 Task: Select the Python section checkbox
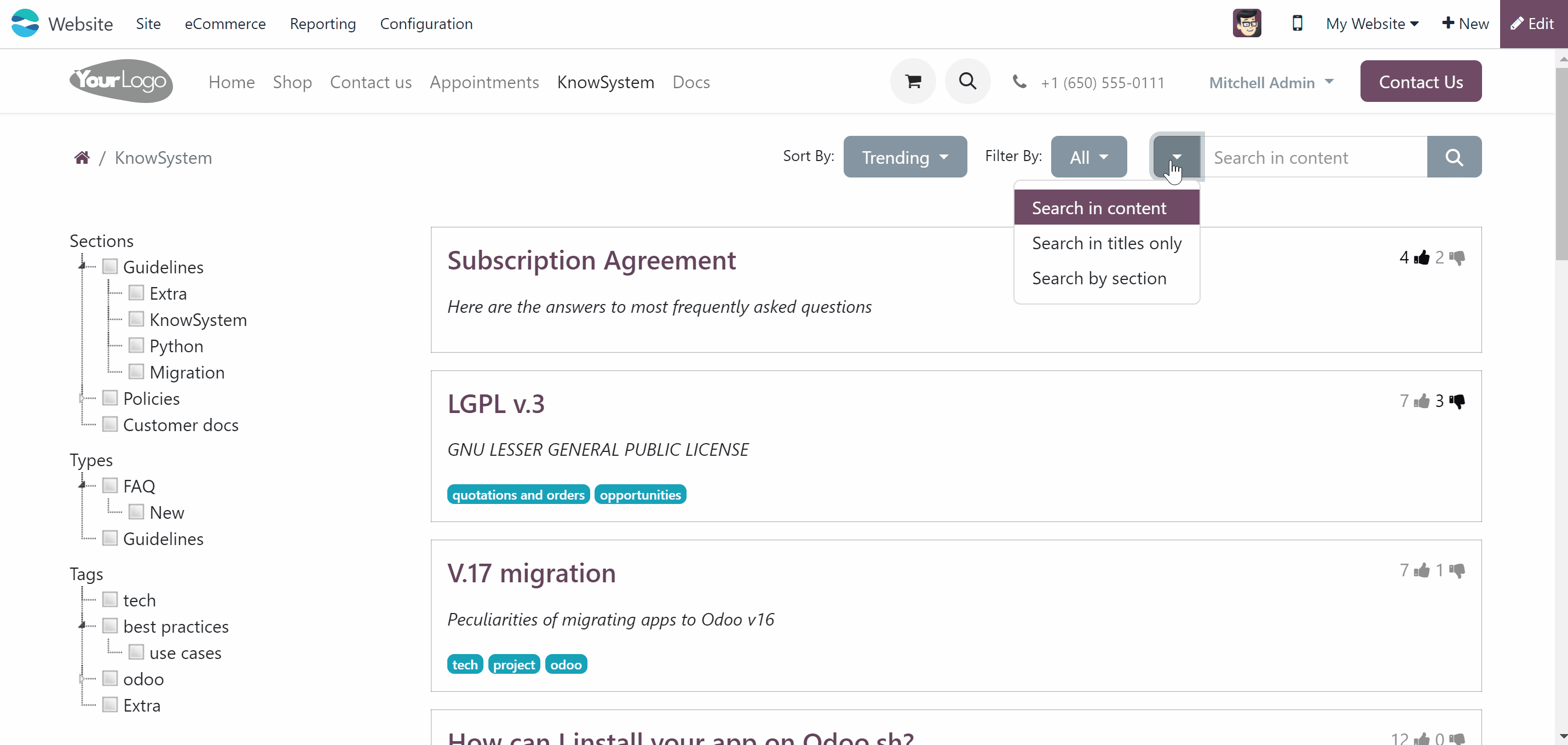136,346
